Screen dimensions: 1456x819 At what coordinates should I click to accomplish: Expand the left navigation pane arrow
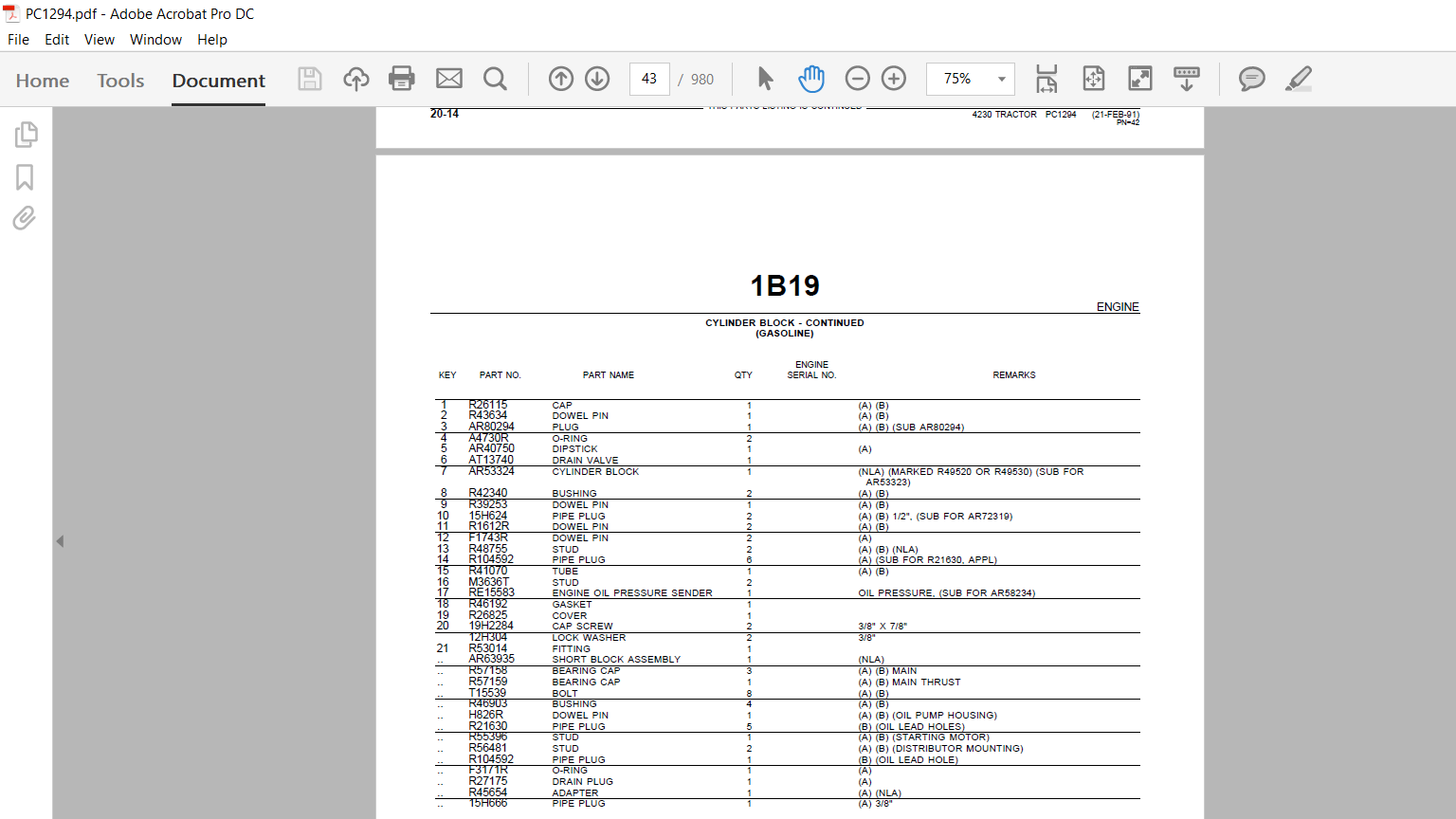(x=60, y=541)
